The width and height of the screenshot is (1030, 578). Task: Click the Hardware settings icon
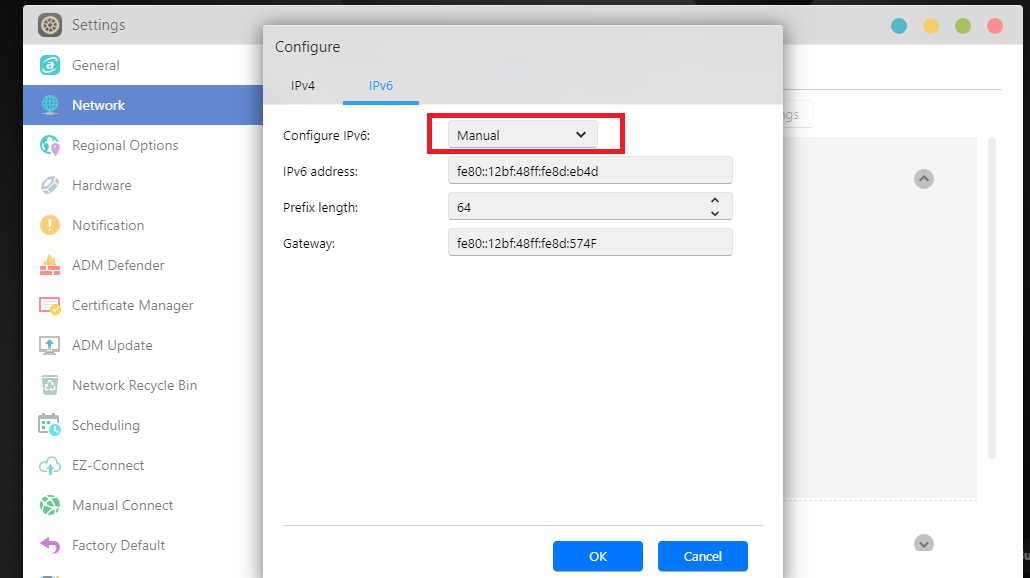coord(48,185)
